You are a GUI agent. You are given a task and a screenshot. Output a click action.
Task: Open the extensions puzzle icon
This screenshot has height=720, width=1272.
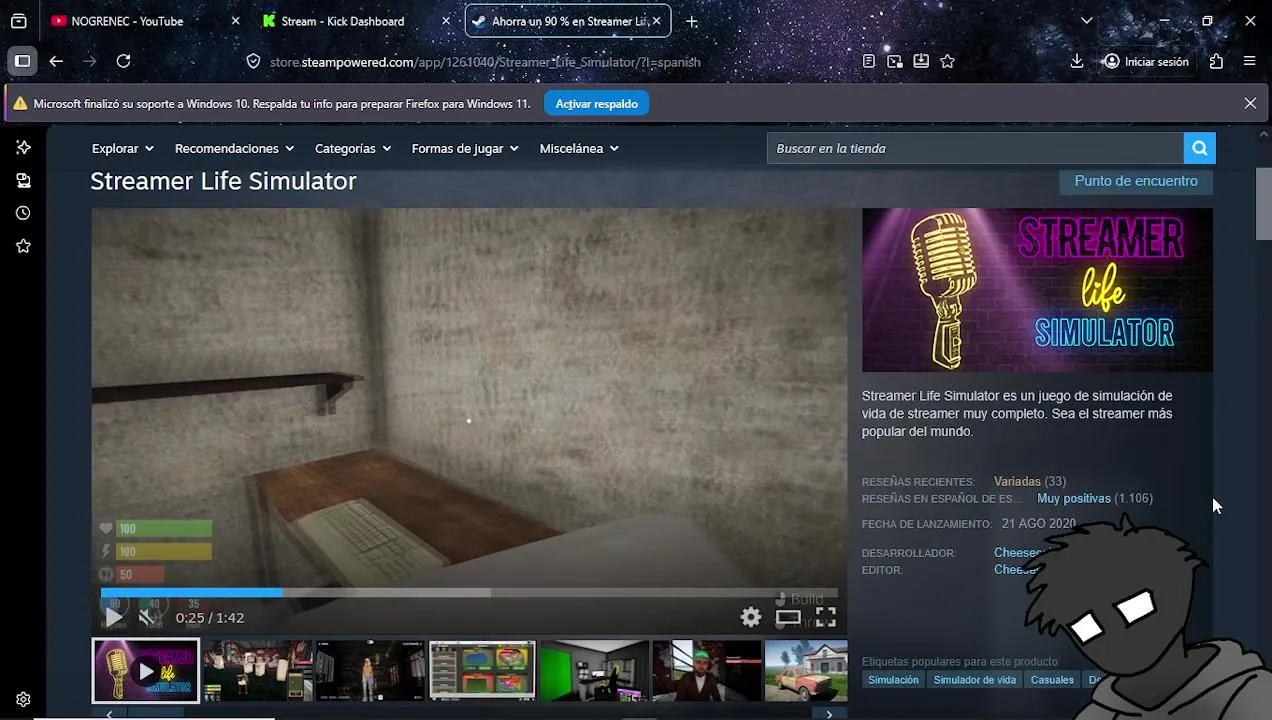click(1216, 61)
